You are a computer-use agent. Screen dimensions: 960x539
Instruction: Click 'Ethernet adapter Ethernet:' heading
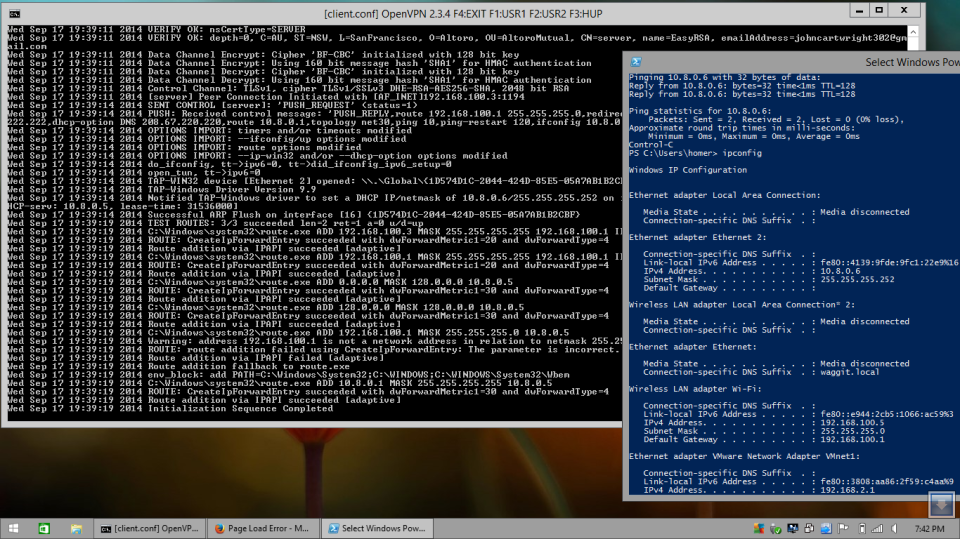coord(692,347)
